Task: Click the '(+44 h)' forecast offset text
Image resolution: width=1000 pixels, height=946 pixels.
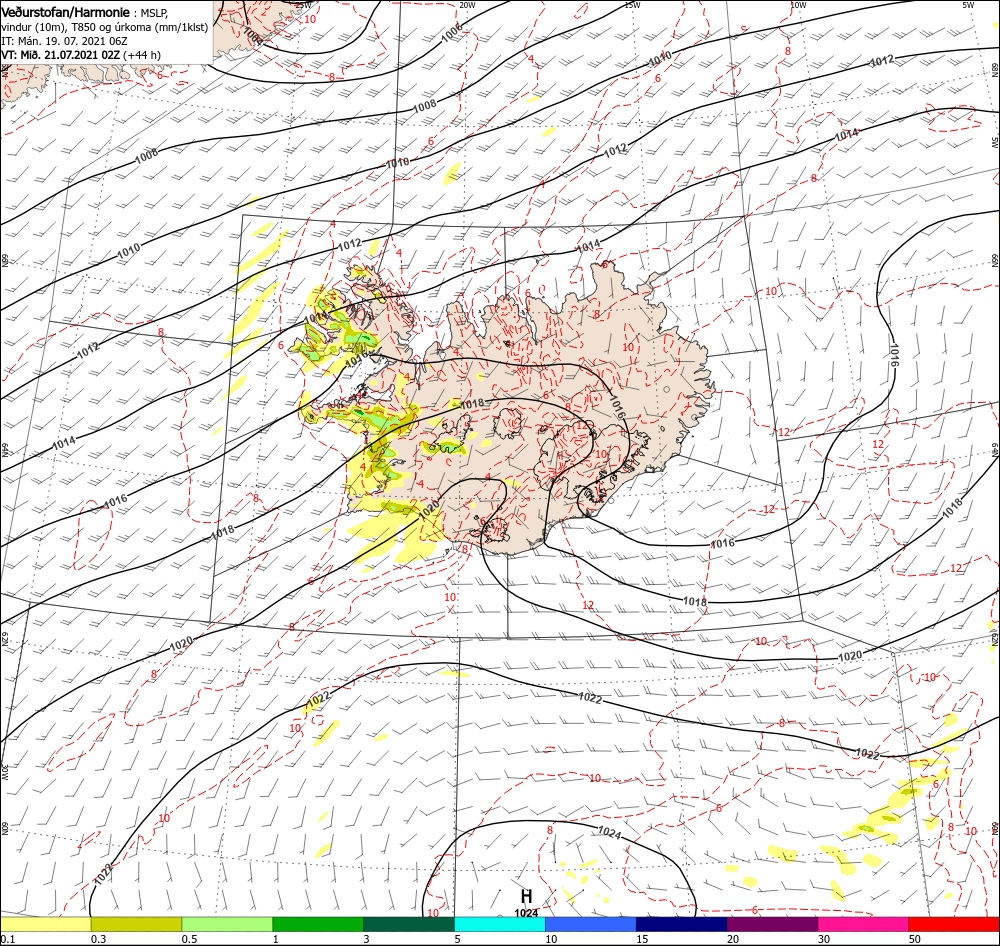Action: (x=142, y=55)
